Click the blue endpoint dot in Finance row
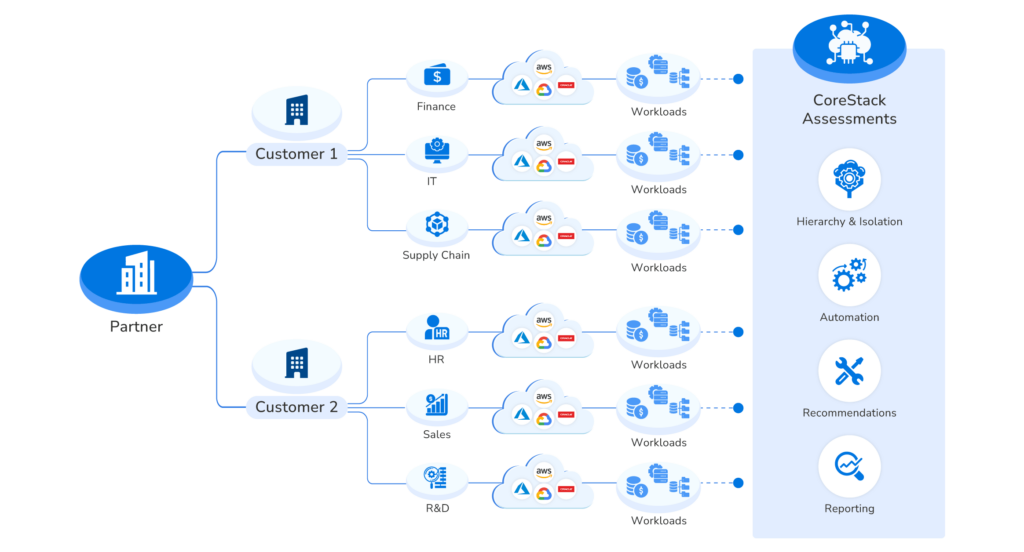The height and width of the screenshot is (552, 1024). pos(738,78)
